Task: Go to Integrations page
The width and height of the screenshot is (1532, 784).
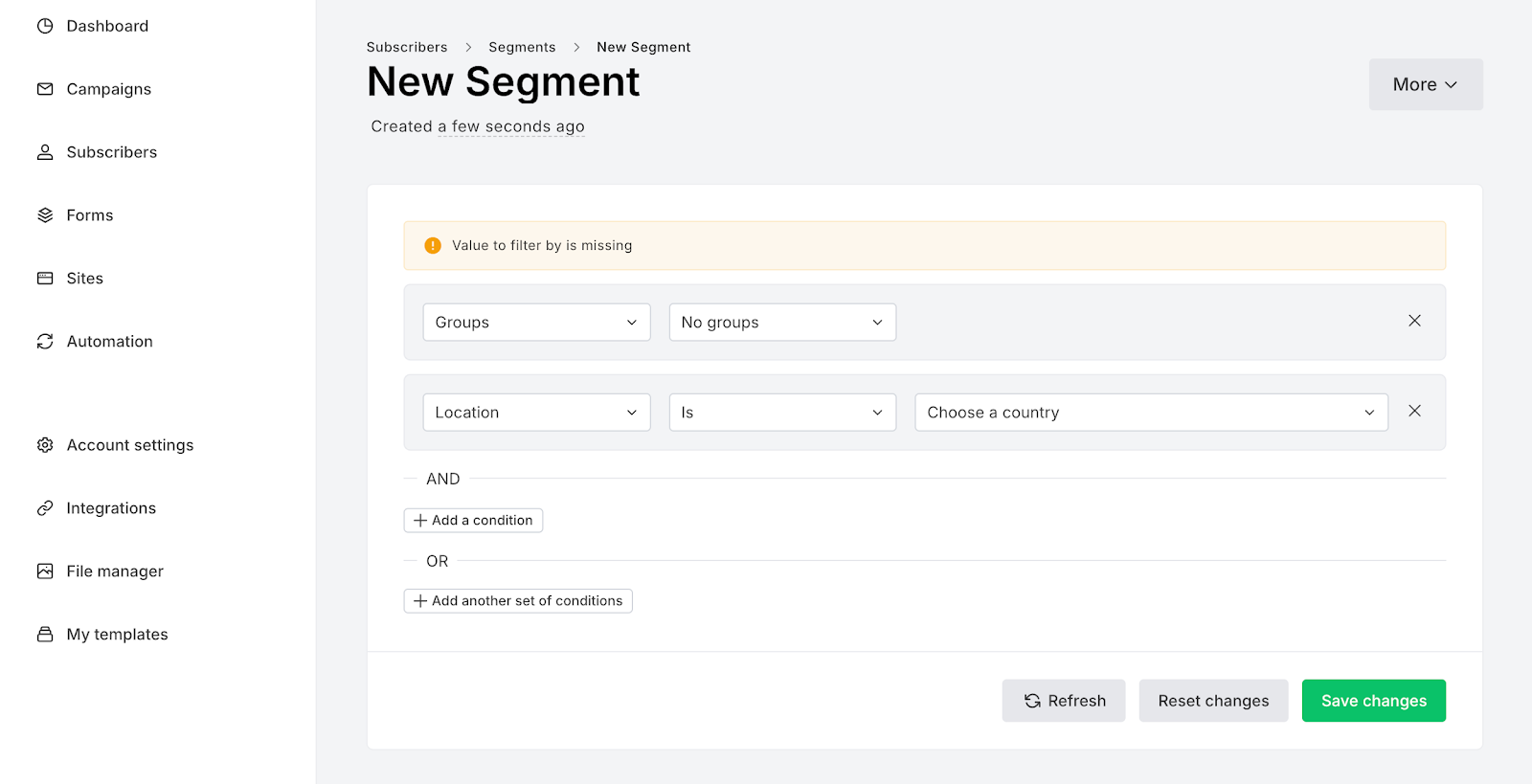Action: click(x=111, y=508)
